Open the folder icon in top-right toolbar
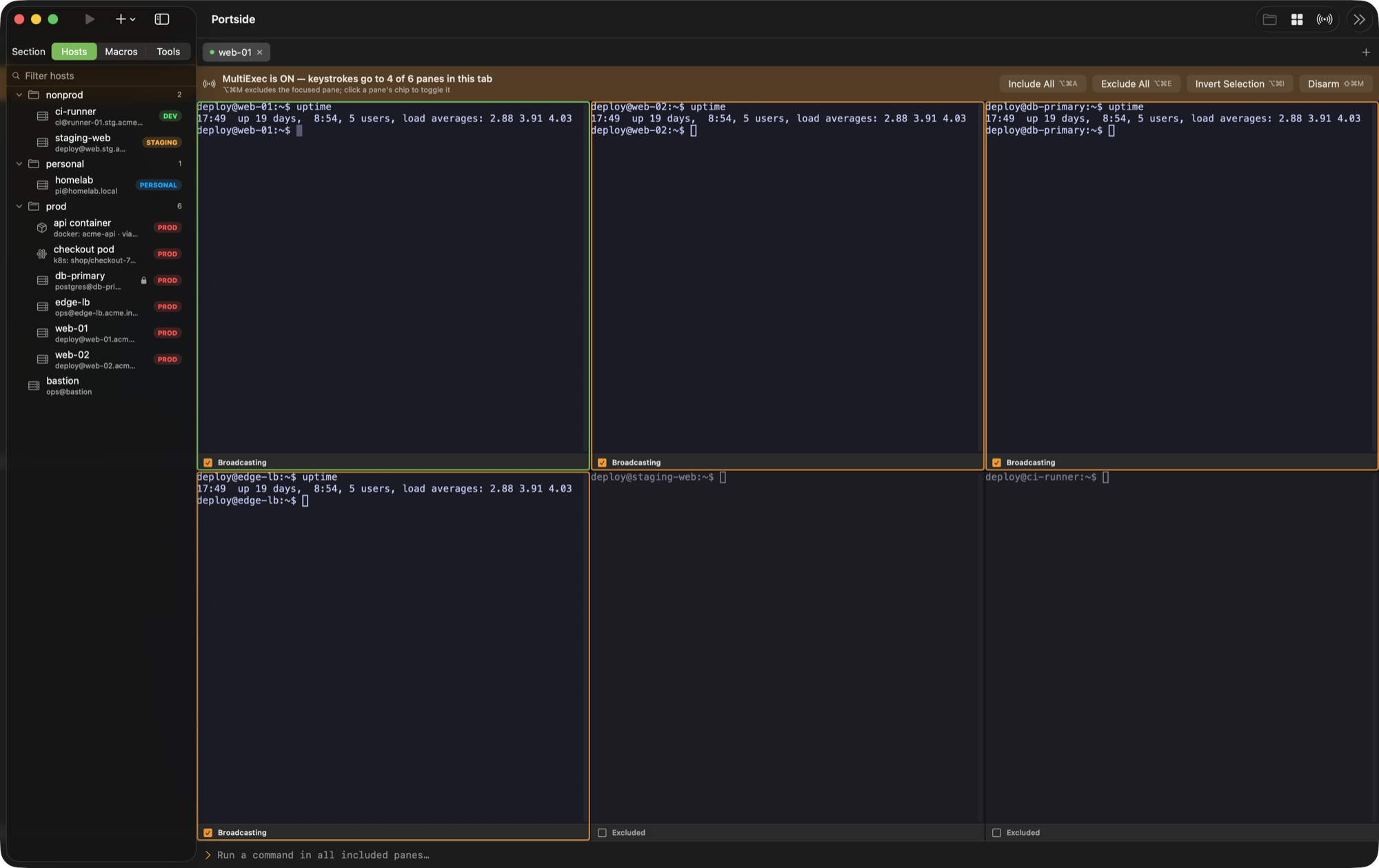 tap(1269, 19)
